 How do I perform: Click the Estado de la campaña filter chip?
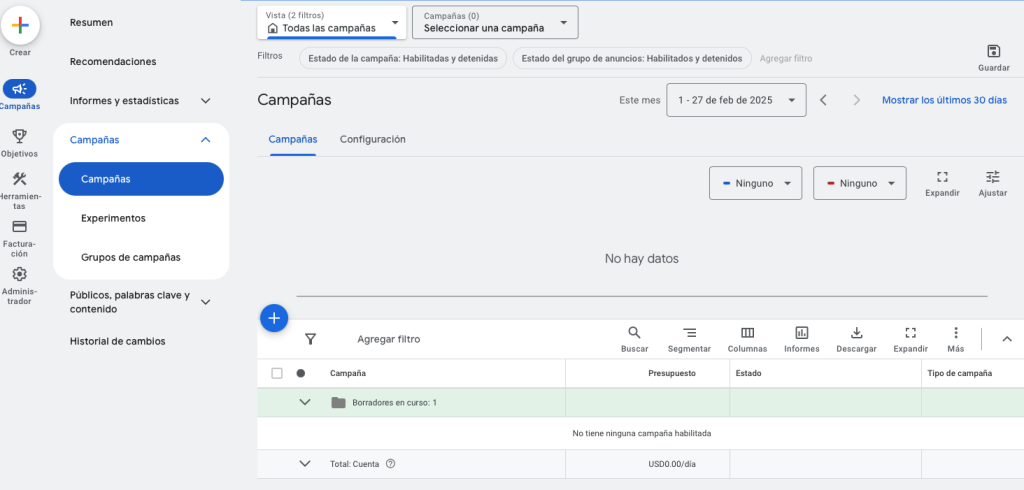pyautogui.click(x=402, y=58)
